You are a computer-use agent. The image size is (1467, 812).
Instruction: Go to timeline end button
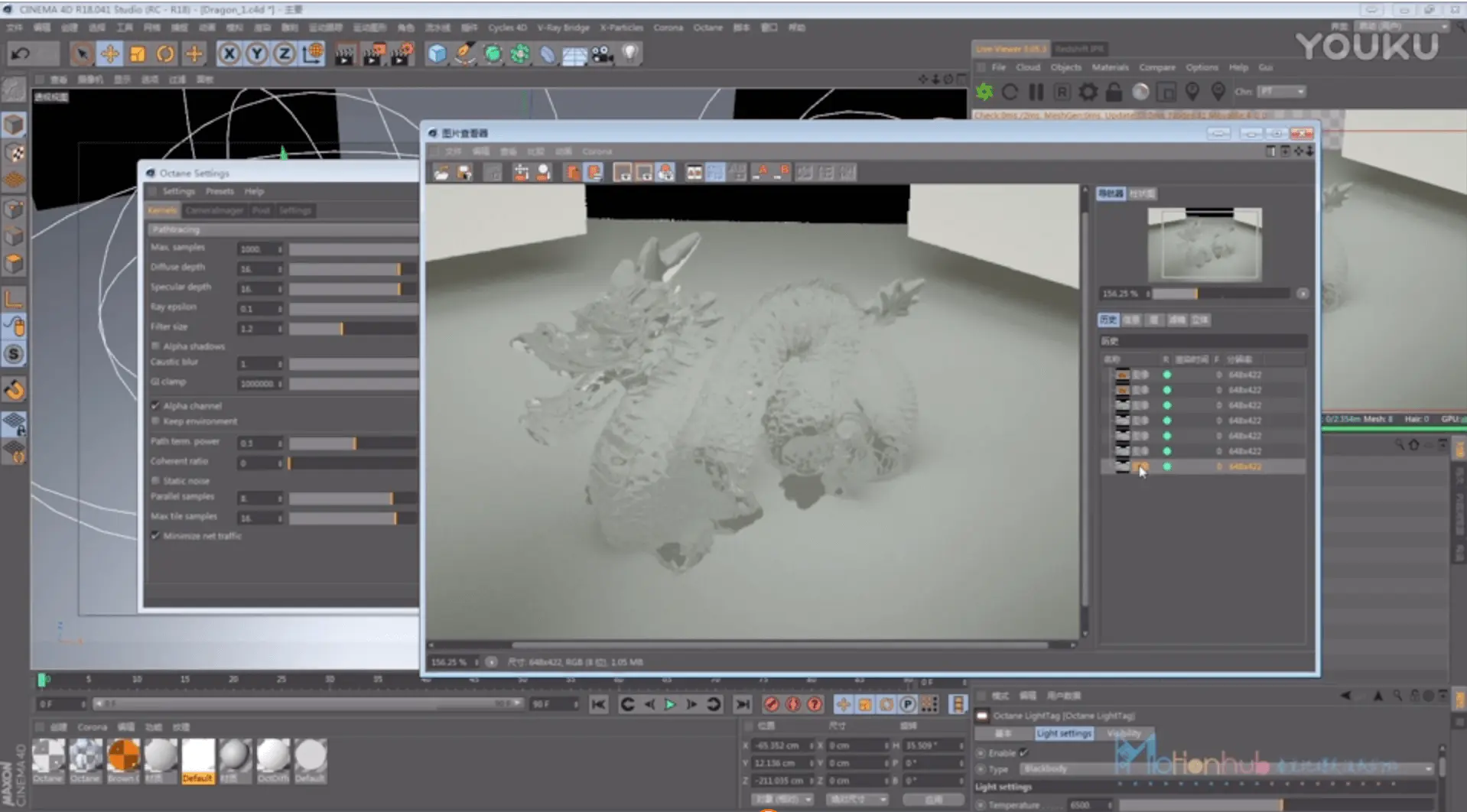point(742,704)
